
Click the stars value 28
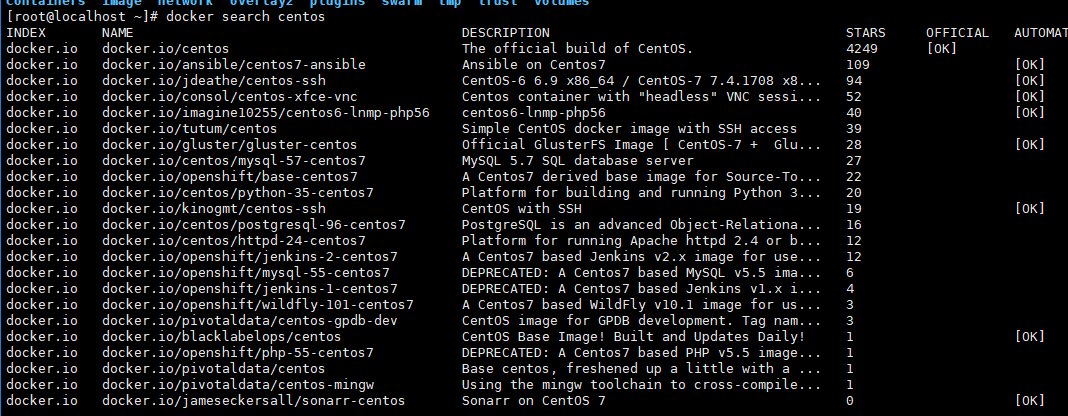pos(853,144)
